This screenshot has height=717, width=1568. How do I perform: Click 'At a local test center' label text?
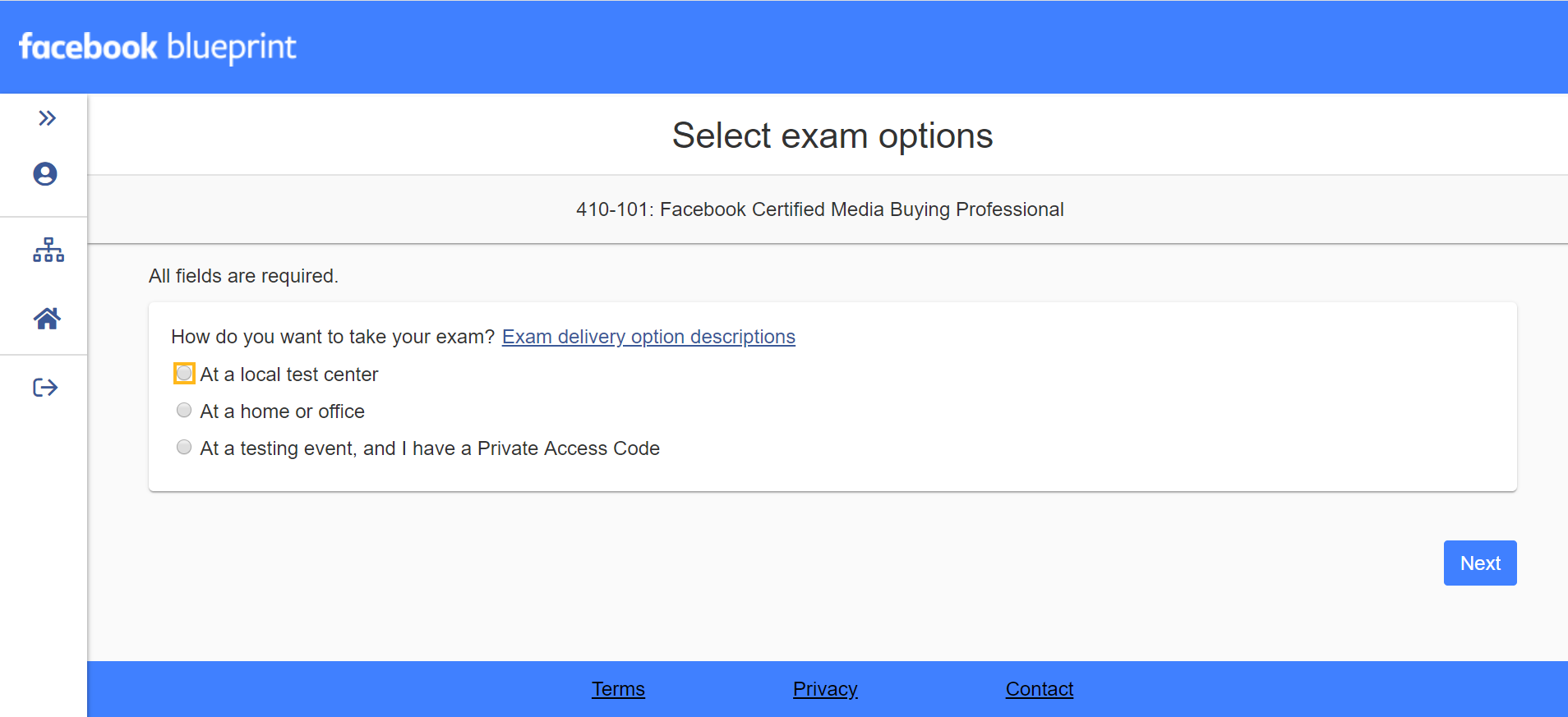pos(289,375)
